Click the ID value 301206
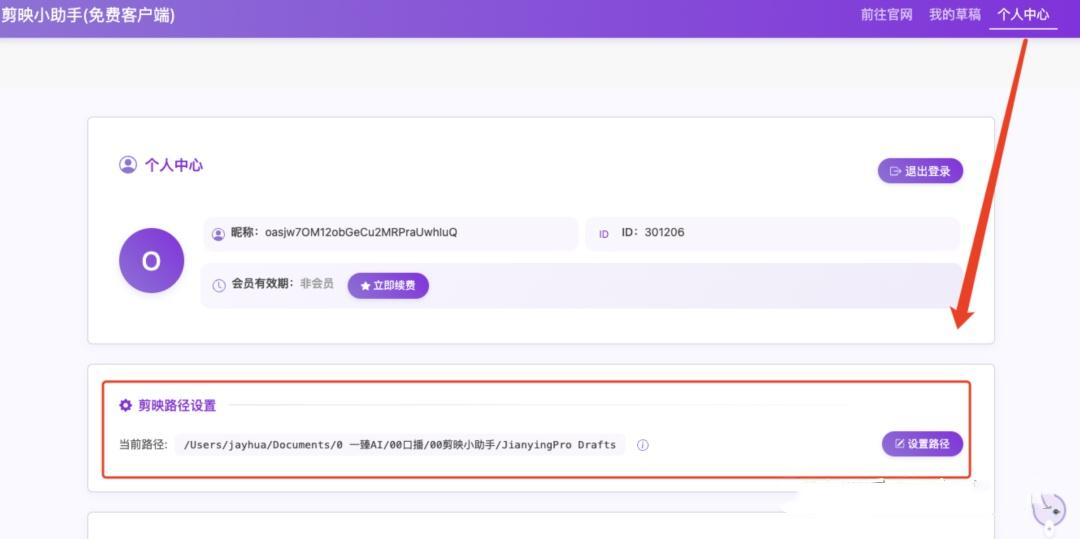 (x=665, y=233)
